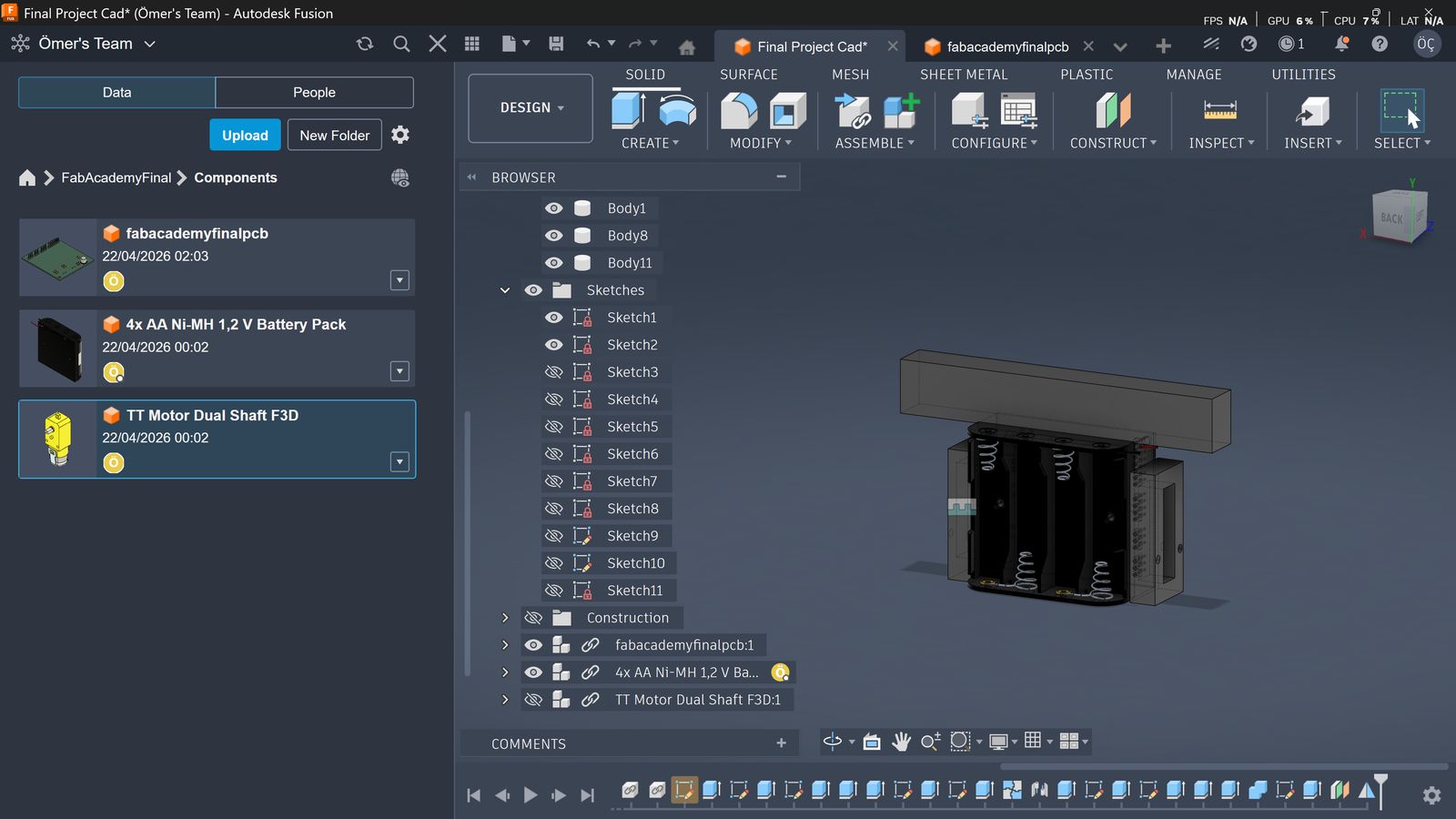This screenshot has height=819, width=1456.
Task: Select the Pan hand tool
Action: [901, 742]
